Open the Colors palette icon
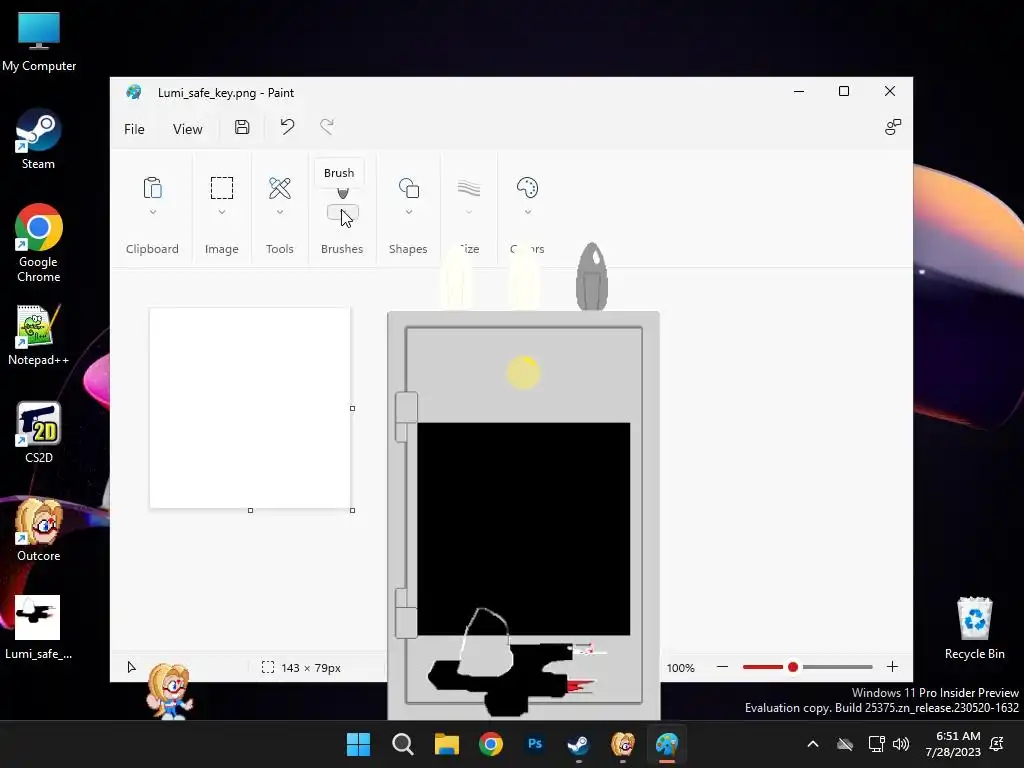This screenshot has width=1024, height=768. click(527, 188)
